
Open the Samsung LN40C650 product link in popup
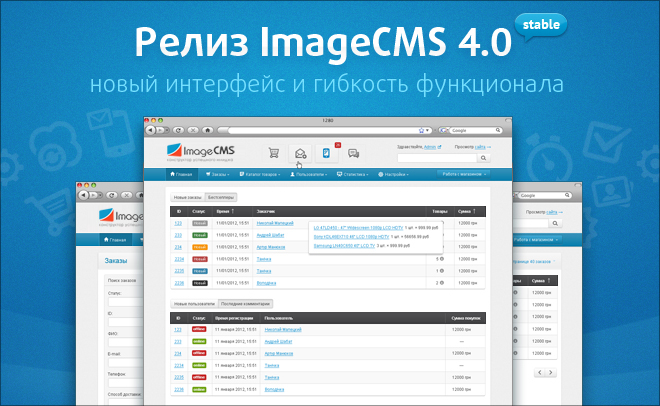(344, 246)
